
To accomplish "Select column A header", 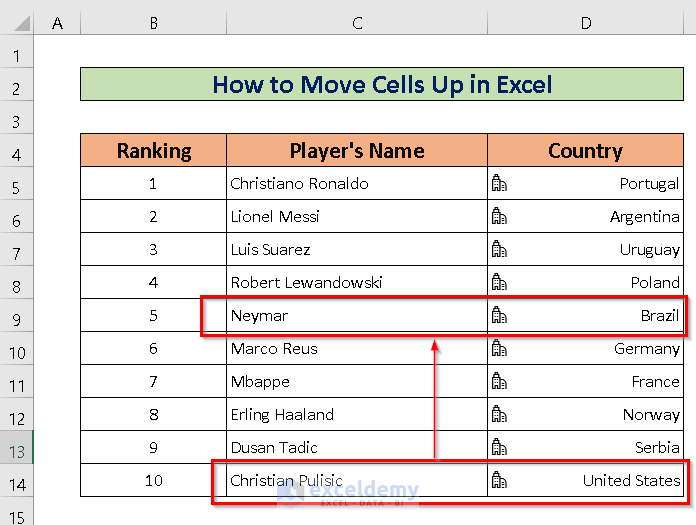I will click(57, 23).
